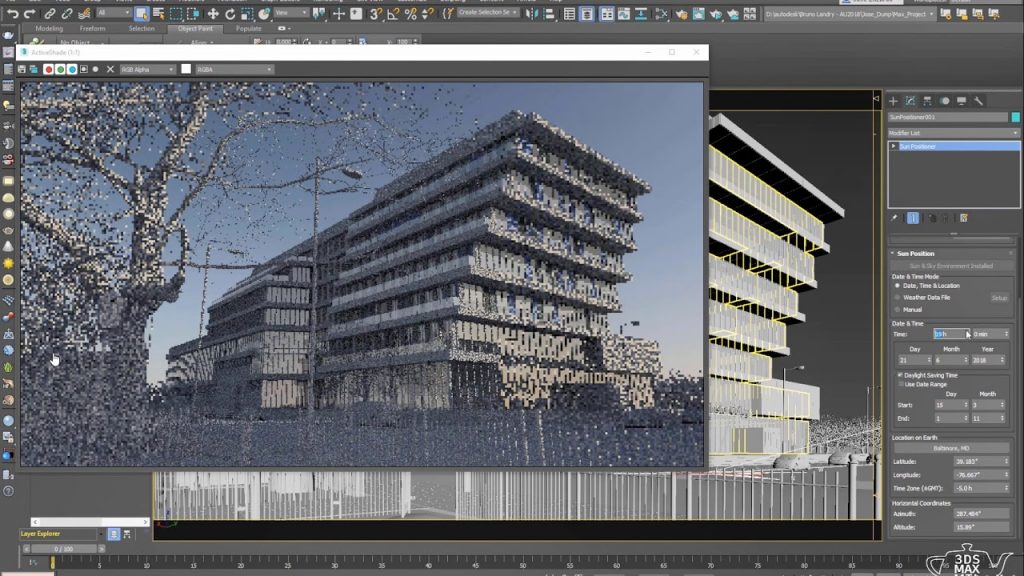Select the Undo icon on main toolbar

(x=14, y=14)
